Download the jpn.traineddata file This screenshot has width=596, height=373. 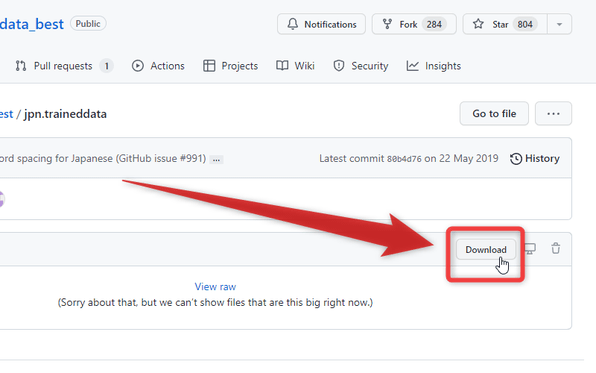(486, 249)
